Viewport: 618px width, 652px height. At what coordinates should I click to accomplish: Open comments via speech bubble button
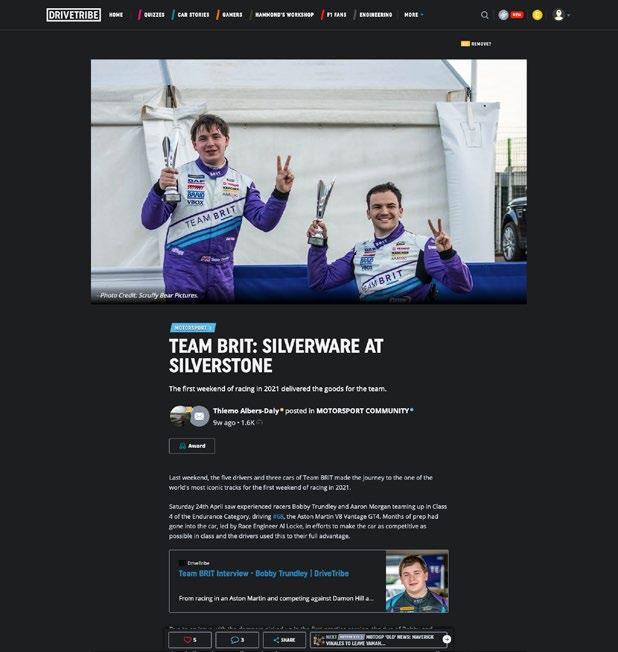click(237, 640)
